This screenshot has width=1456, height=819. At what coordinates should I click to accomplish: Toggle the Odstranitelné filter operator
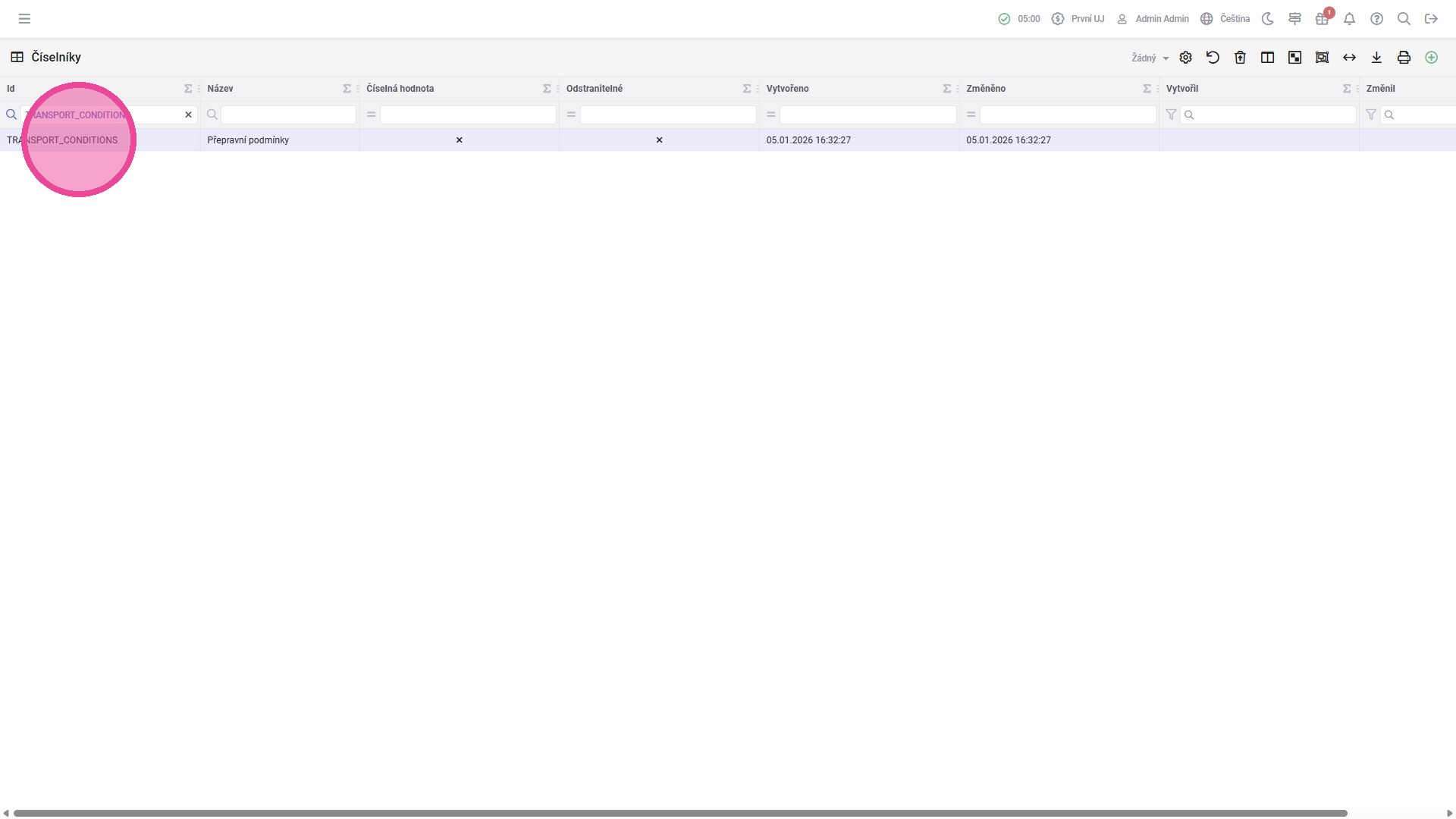[571, 115]
